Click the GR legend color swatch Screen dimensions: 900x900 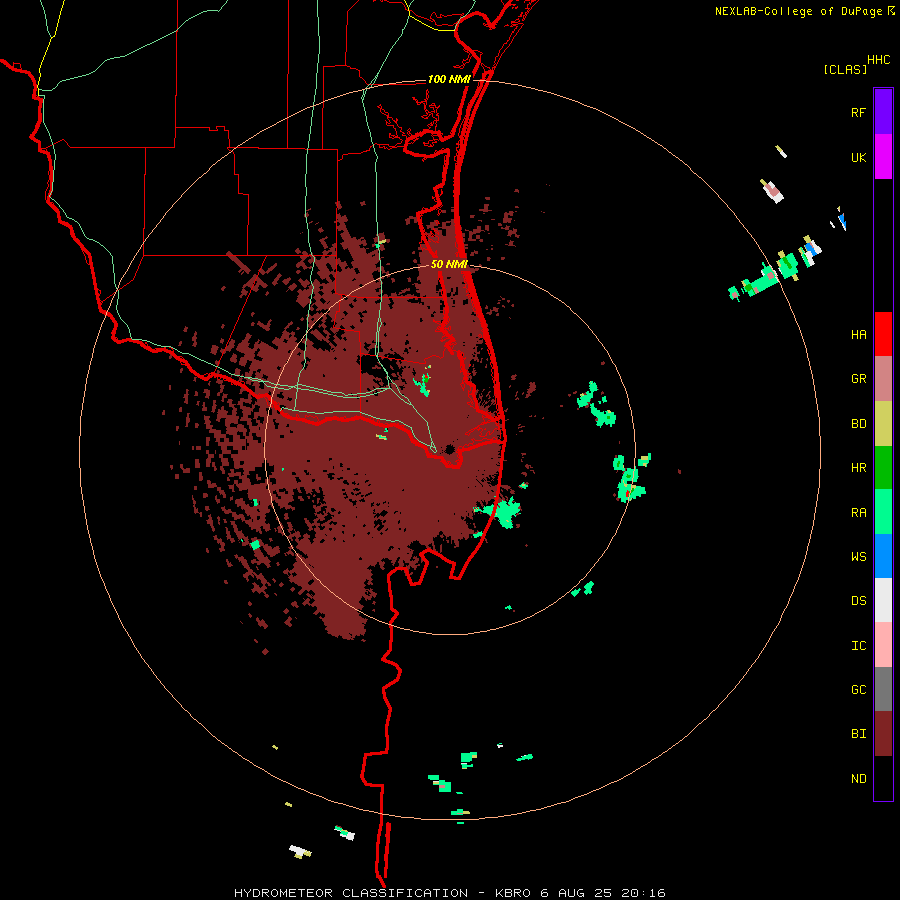[883, 379]
